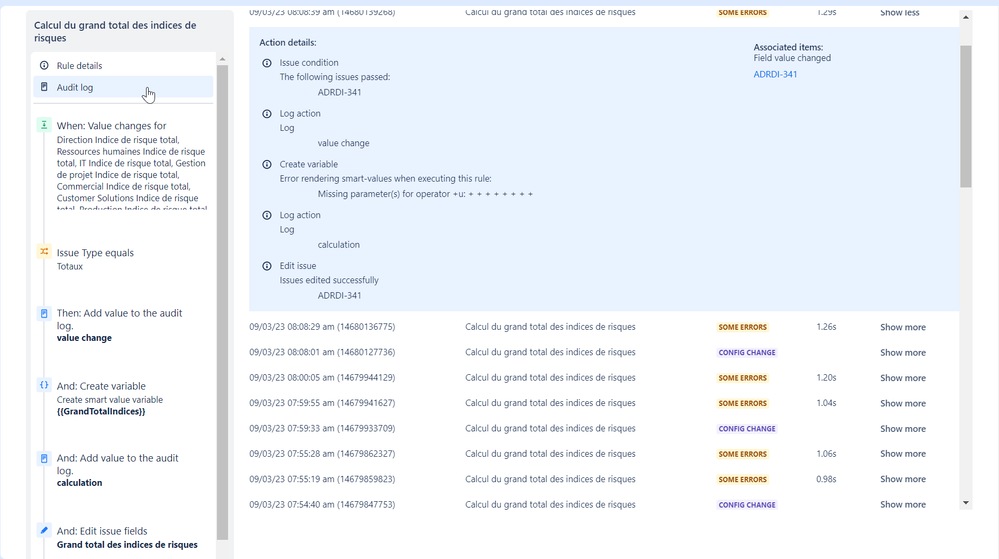The width and height of the screenshot is (999, 559).
Task: Open the ADRDI-341 associated item link
Action: [775, 74]
